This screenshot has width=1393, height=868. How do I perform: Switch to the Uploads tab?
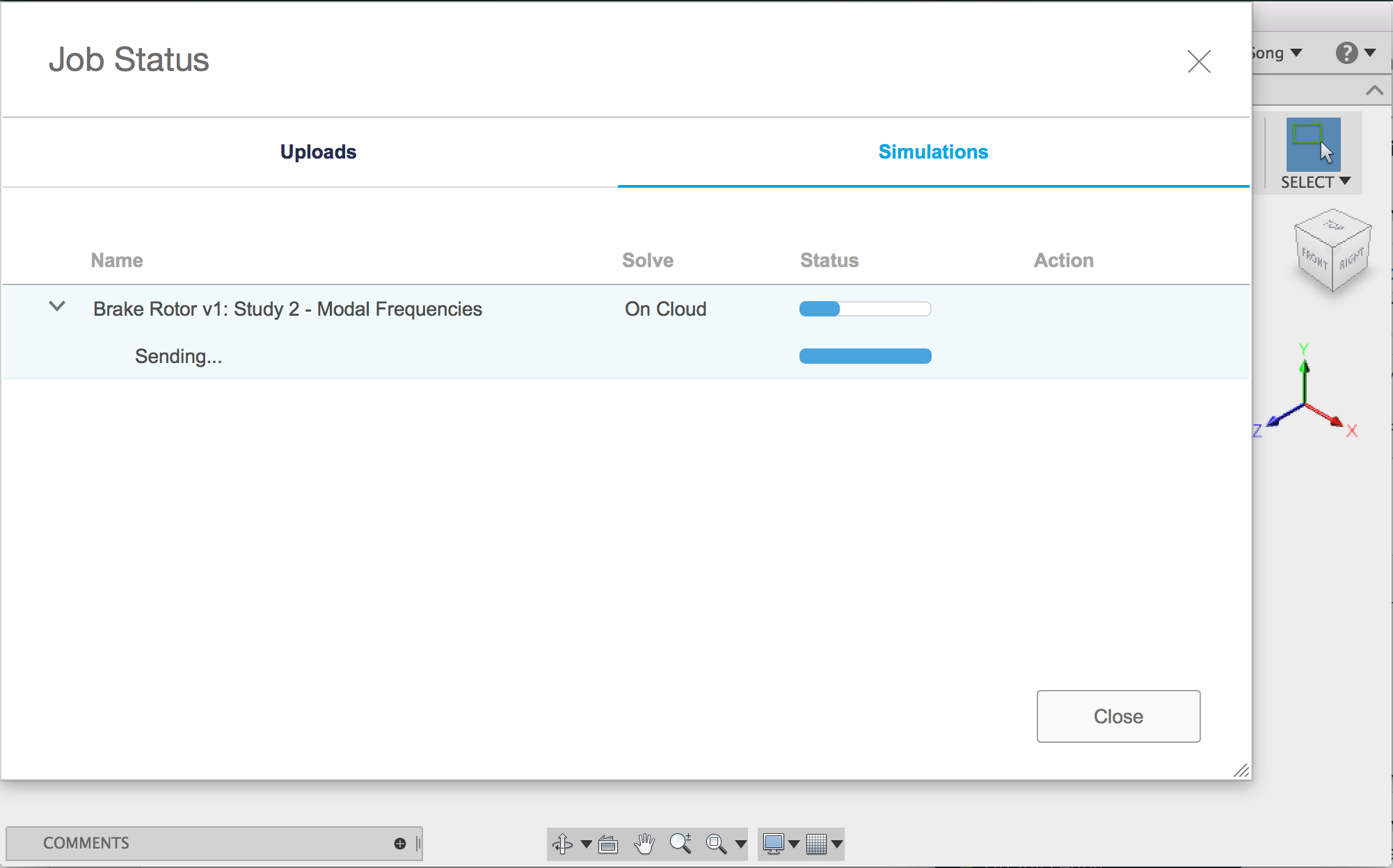(318, 152)
